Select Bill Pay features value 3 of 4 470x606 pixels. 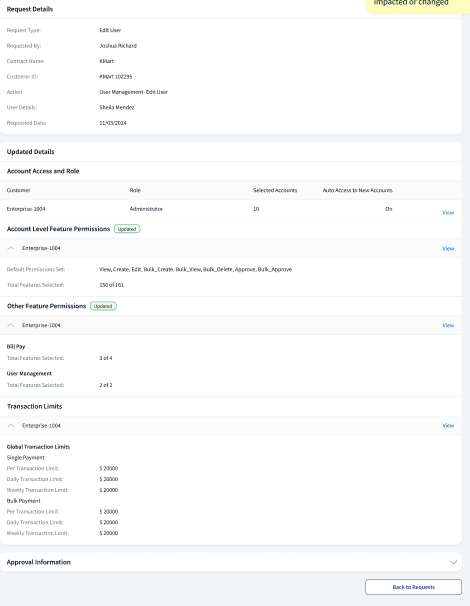click(106, 358)
